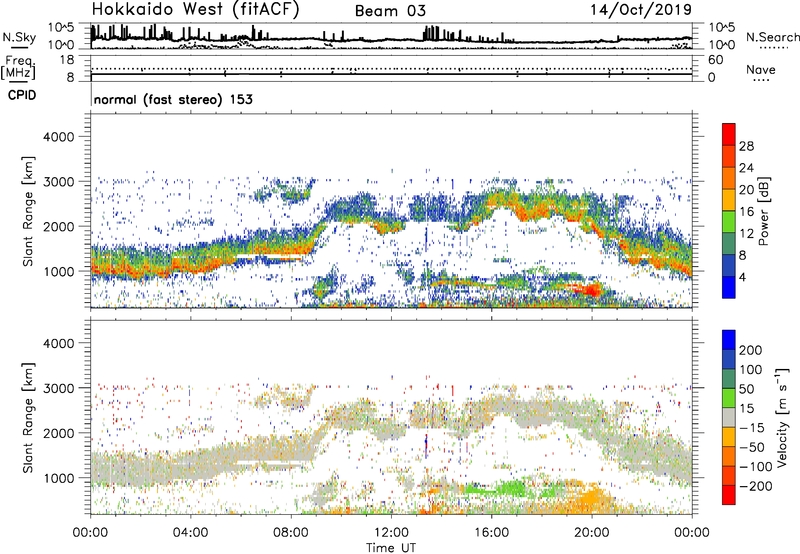Click the '20:00' time axis tick label
The height and width of the screenshot is (554, 800).
[x=591, y=533]
